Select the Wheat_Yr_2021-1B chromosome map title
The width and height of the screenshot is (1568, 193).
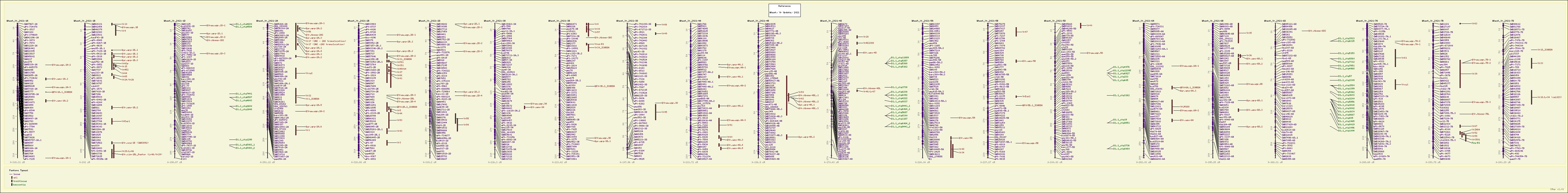(x=85, y=21)
